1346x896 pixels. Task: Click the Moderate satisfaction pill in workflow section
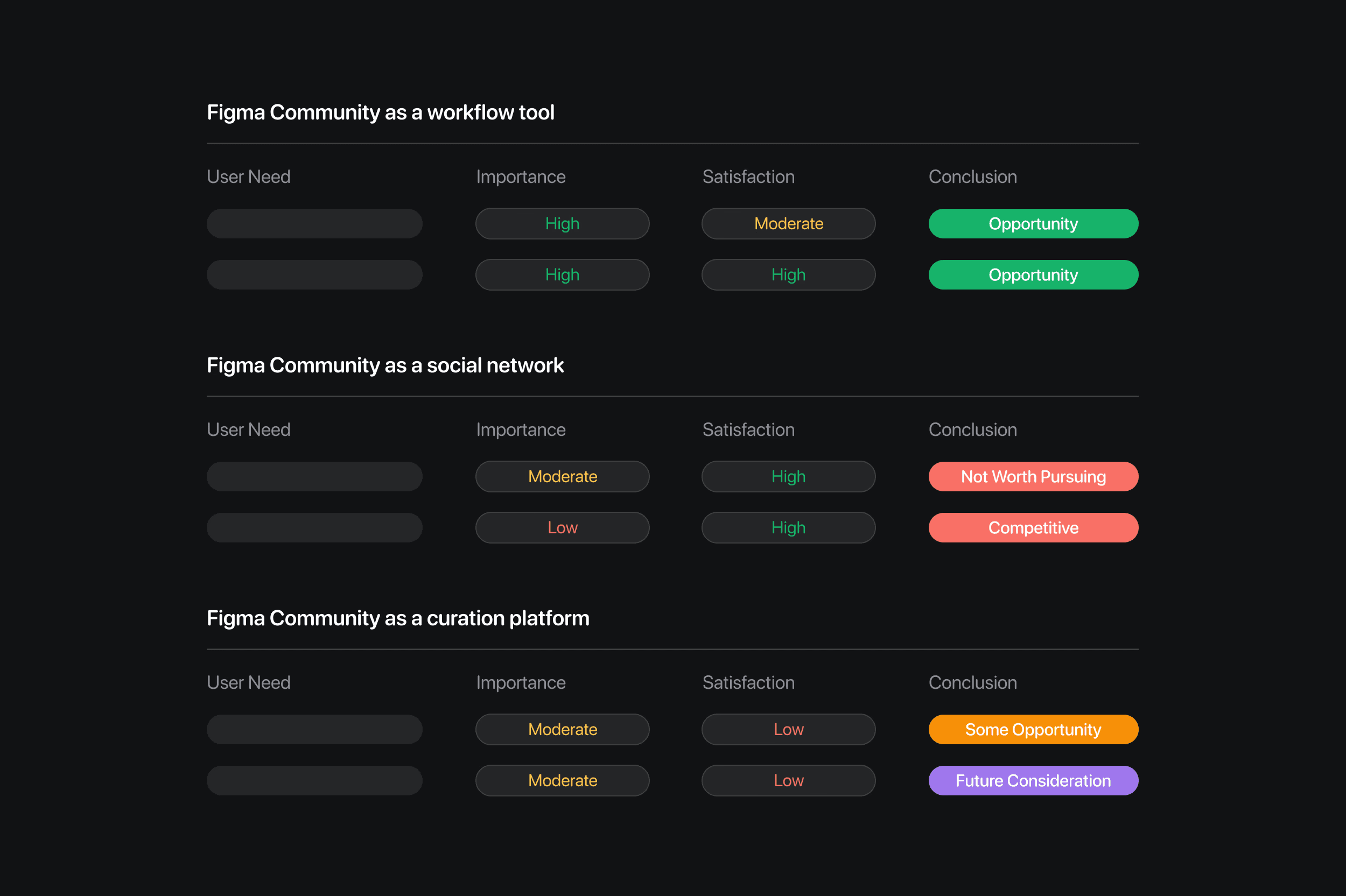(788, 223)
